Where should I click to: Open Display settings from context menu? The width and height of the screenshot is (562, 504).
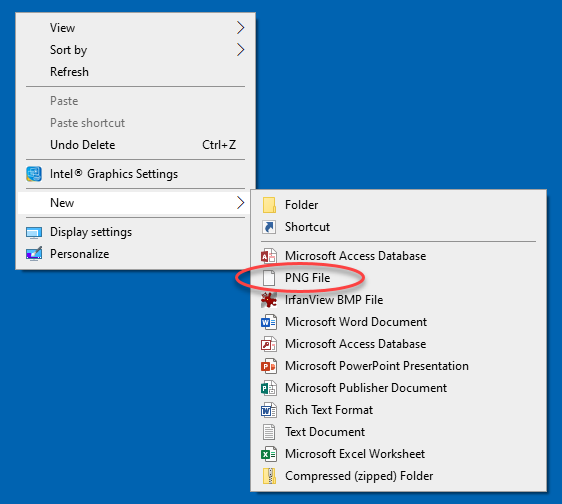point(135,232)
